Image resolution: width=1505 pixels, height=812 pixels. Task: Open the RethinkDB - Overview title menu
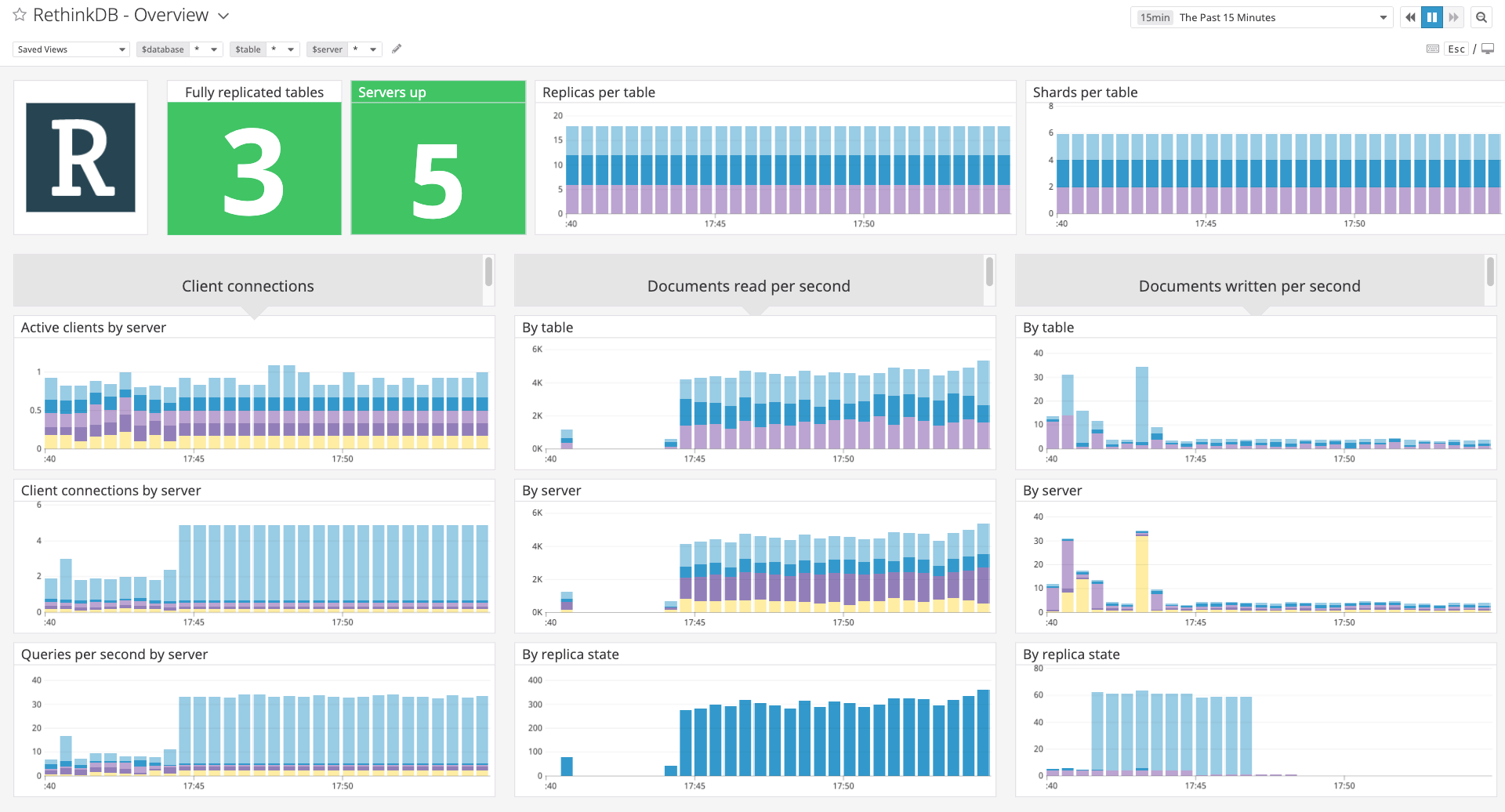coord(223,15)
